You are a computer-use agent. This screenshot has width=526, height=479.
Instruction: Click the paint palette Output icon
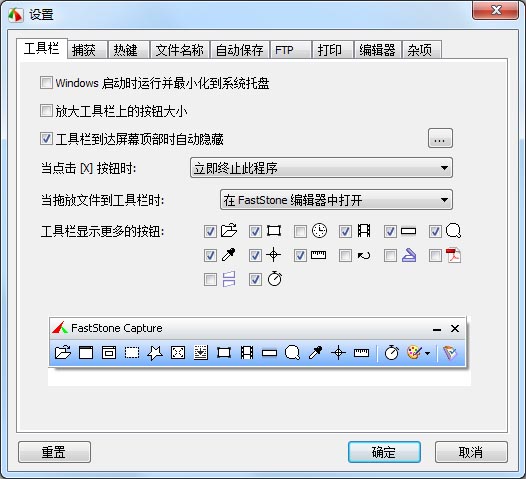415,353
